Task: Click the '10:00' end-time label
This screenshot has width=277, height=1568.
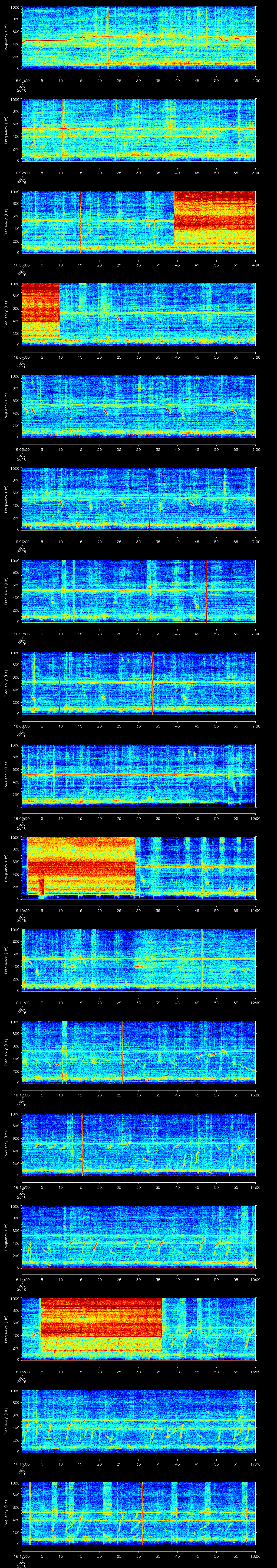Action: coord(256,818)
